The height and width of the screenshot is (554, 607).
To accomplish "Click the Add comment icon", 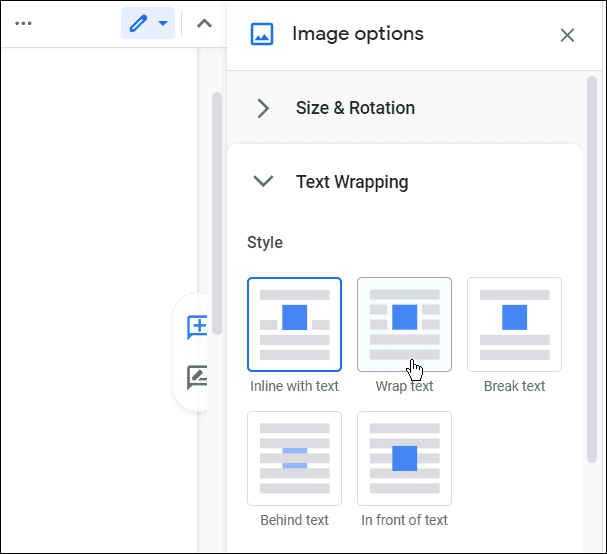I will click(197, 328).
